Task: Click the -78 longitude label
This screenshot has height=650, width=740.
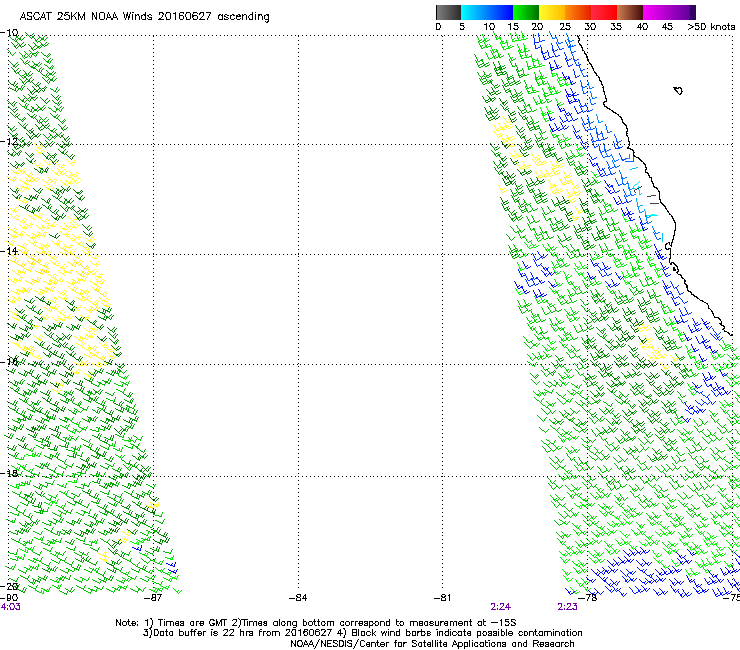Action: pos(588,598)
